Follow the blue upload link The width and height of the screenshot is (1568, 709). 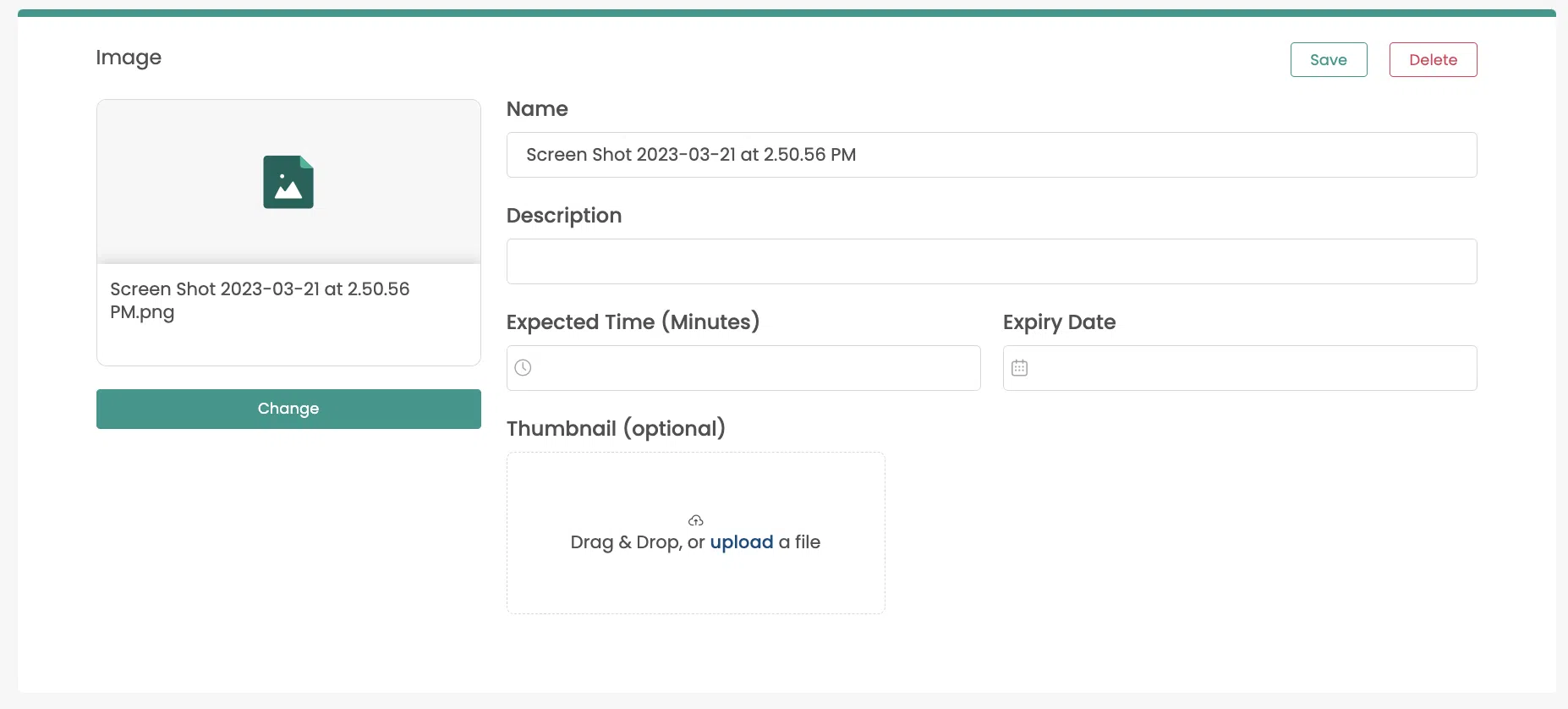(x=741, y=542)
